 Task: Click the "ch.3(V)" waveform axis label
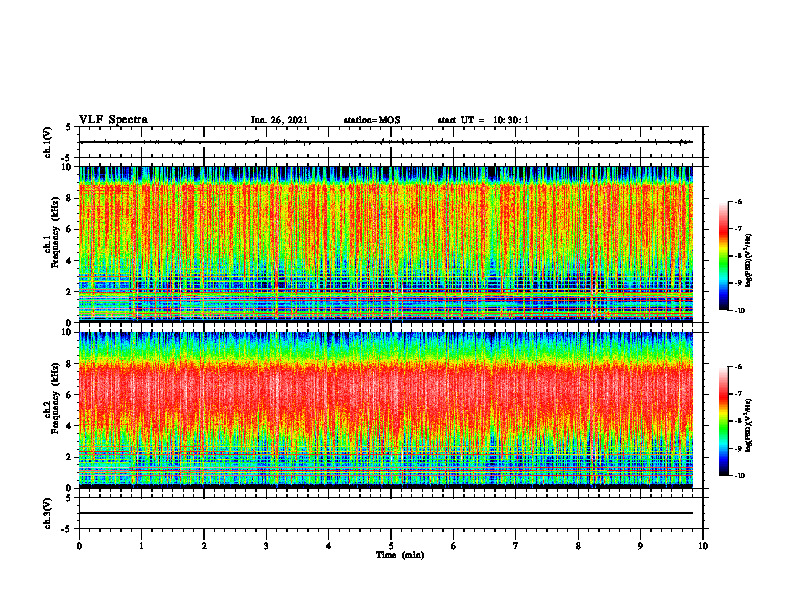(x=48, y=513)
